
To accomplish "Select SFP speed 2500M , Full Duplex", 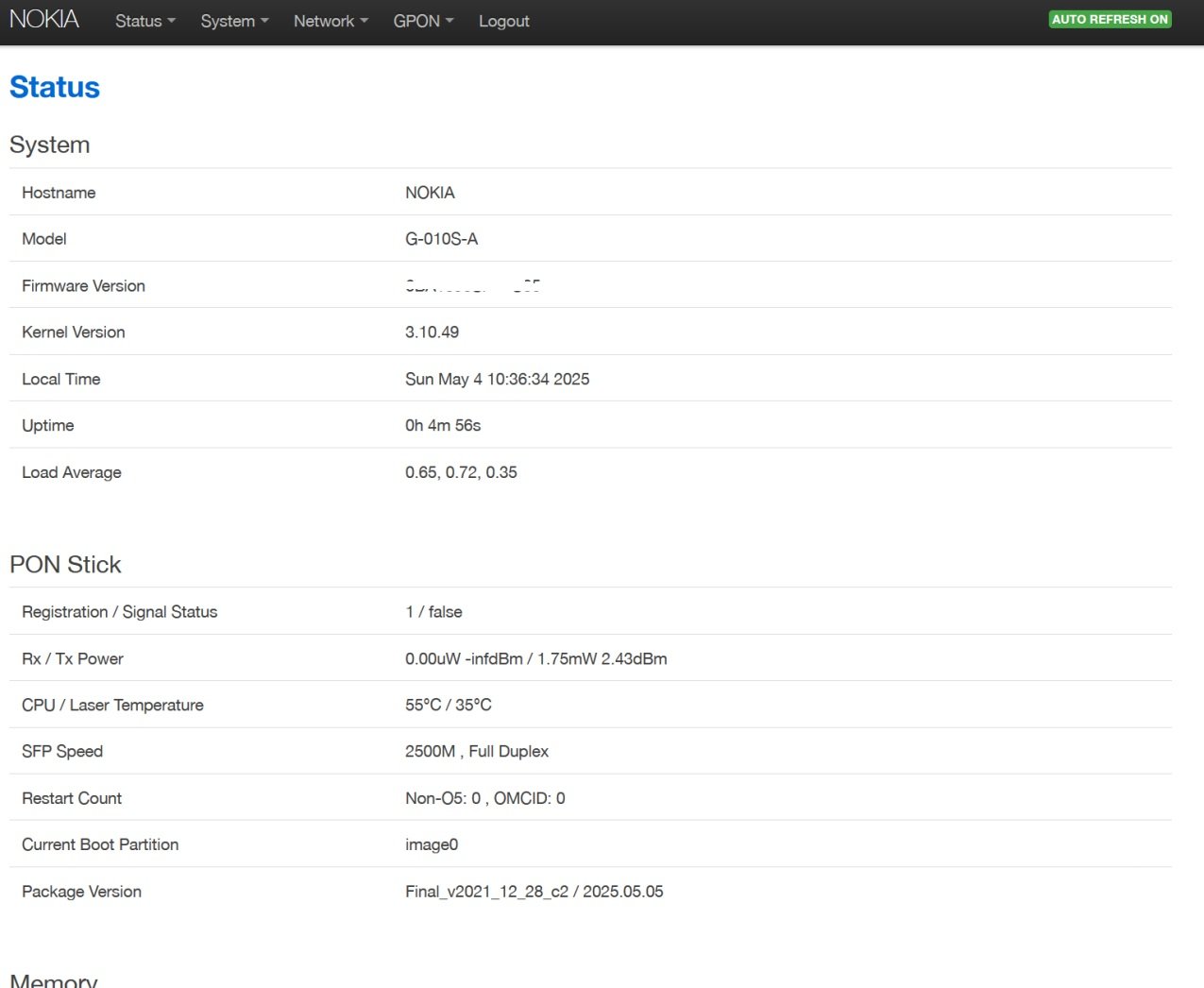I will pyautogui.click(x=477, y=751).
